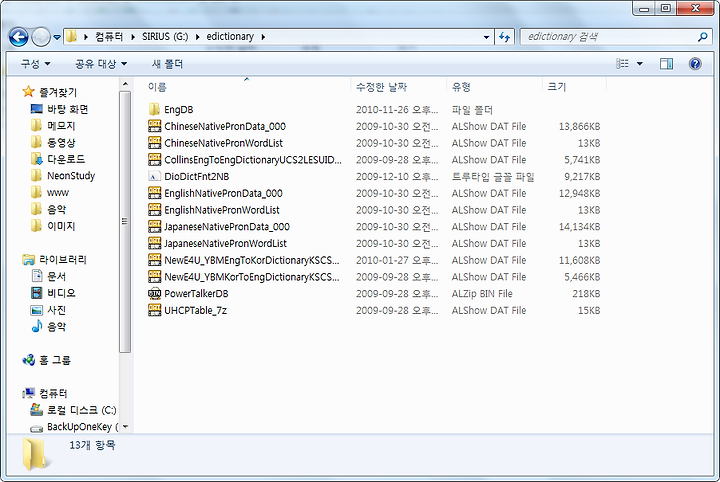
Task: Open the 공유 대상 menu
Action: [101, 64]
